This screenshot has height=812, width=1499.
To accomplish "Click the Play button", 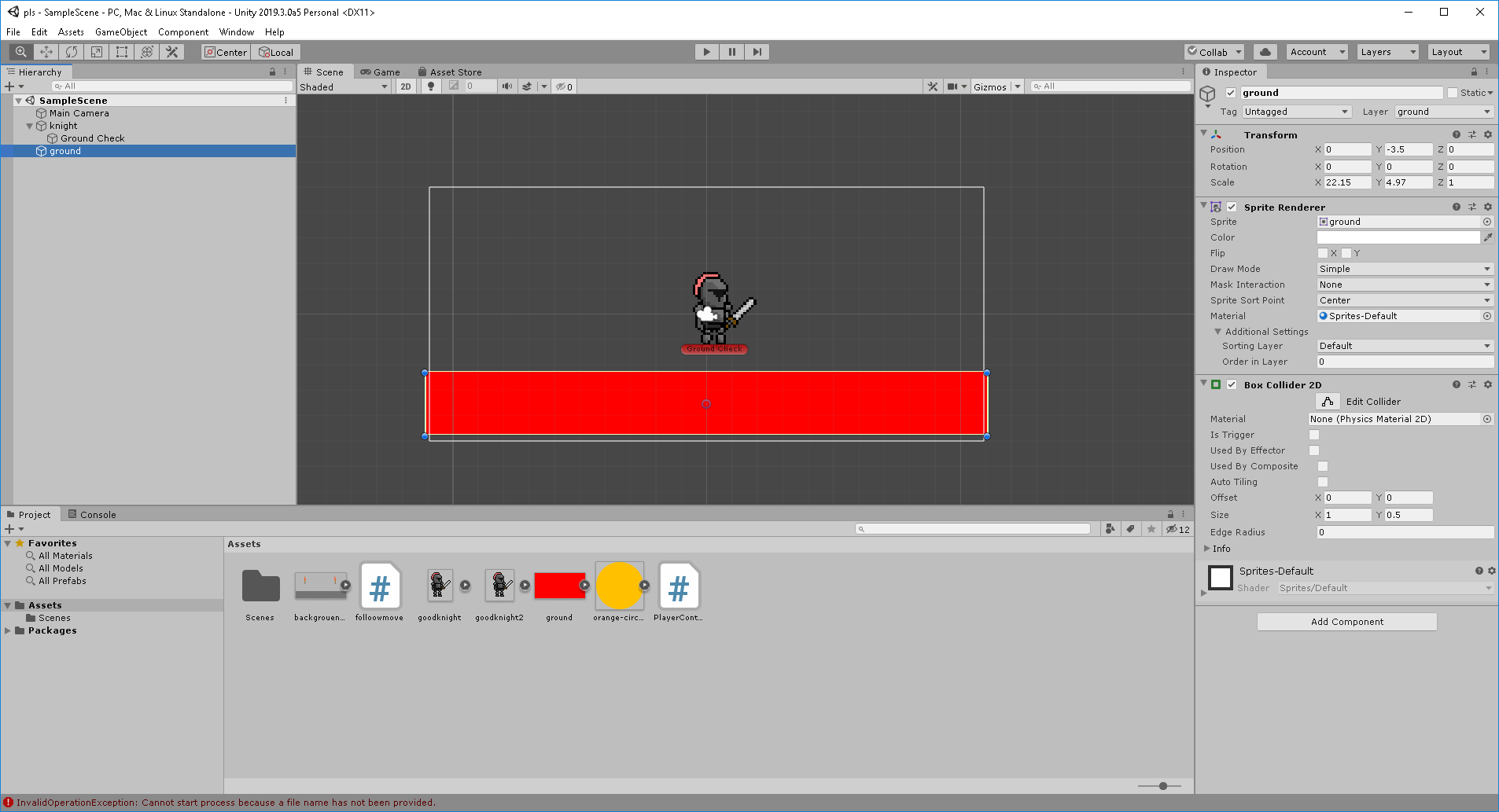I will pyautogui.click(x=707, y=52).
